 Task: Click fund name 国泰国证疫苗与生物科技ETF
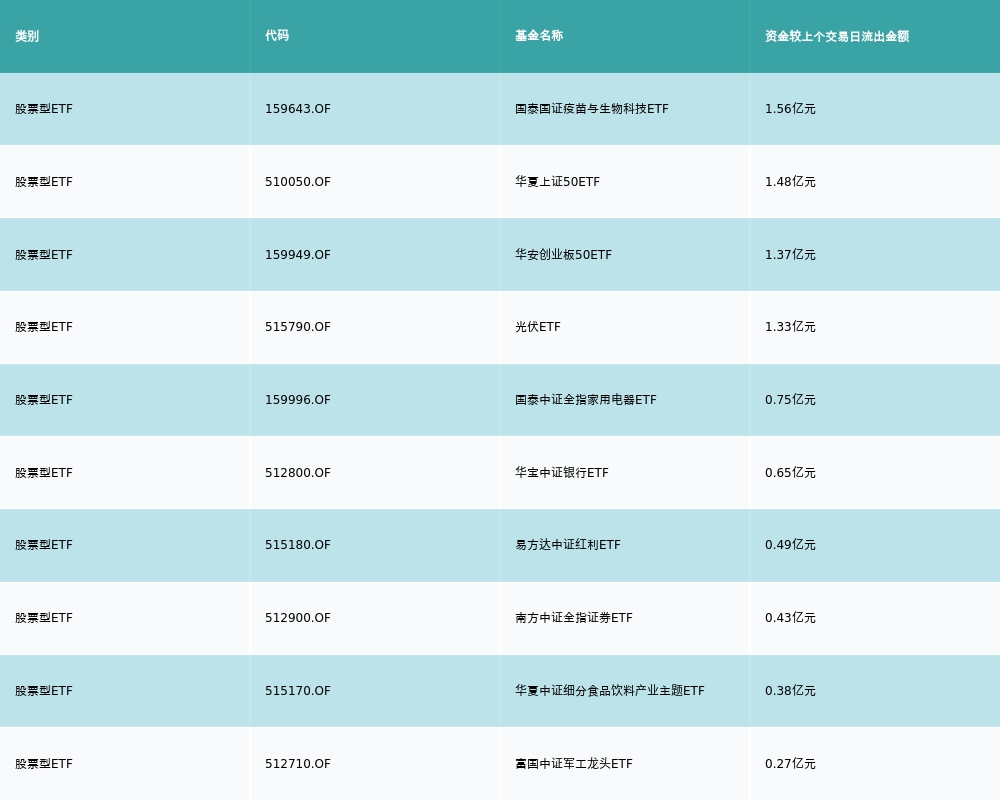tap(592, 109)
